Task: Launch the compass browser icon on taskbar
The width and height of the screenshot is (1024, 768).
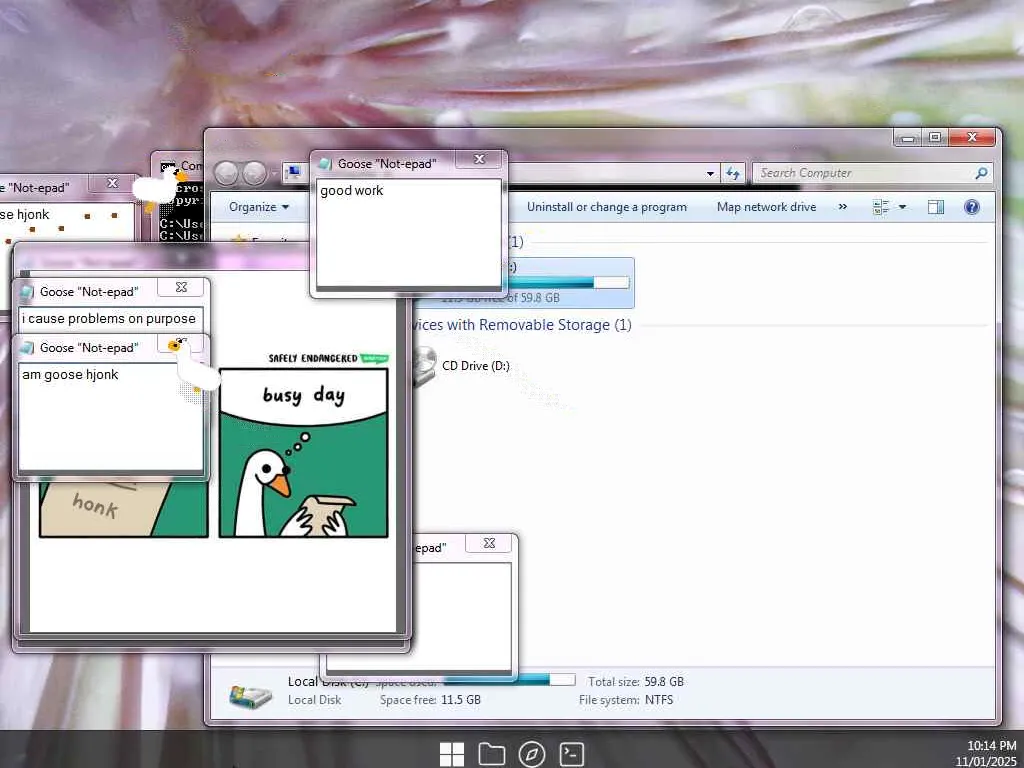Action: click(x=532, y=754)
